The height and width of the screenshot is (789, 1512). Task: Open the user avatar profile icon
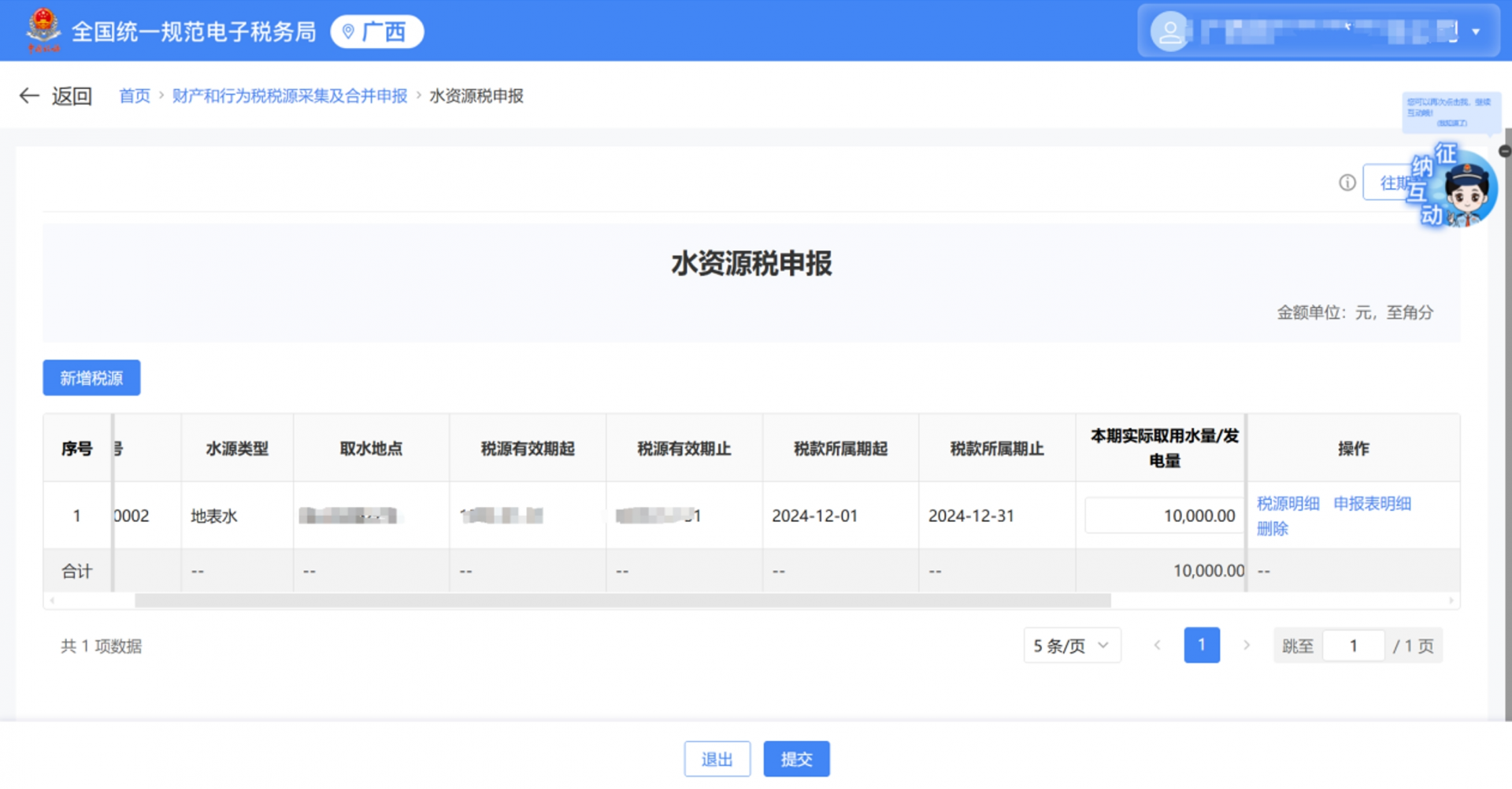point(1169,31)
